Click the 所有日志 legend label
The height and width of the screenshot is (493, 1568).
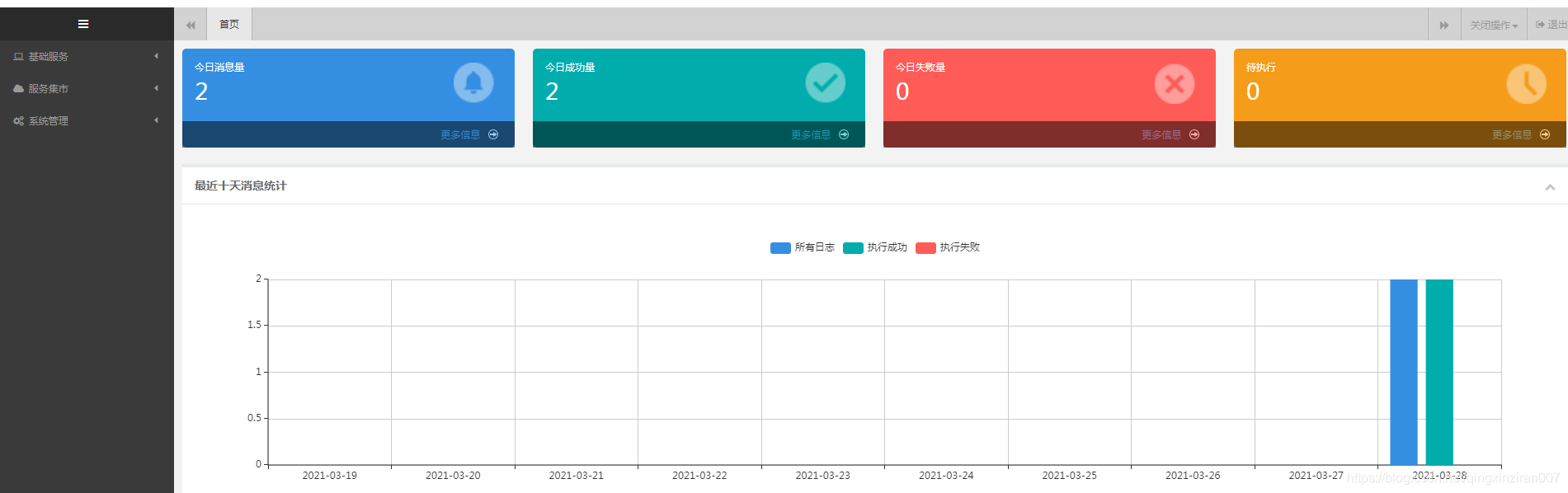coord(815,247)
